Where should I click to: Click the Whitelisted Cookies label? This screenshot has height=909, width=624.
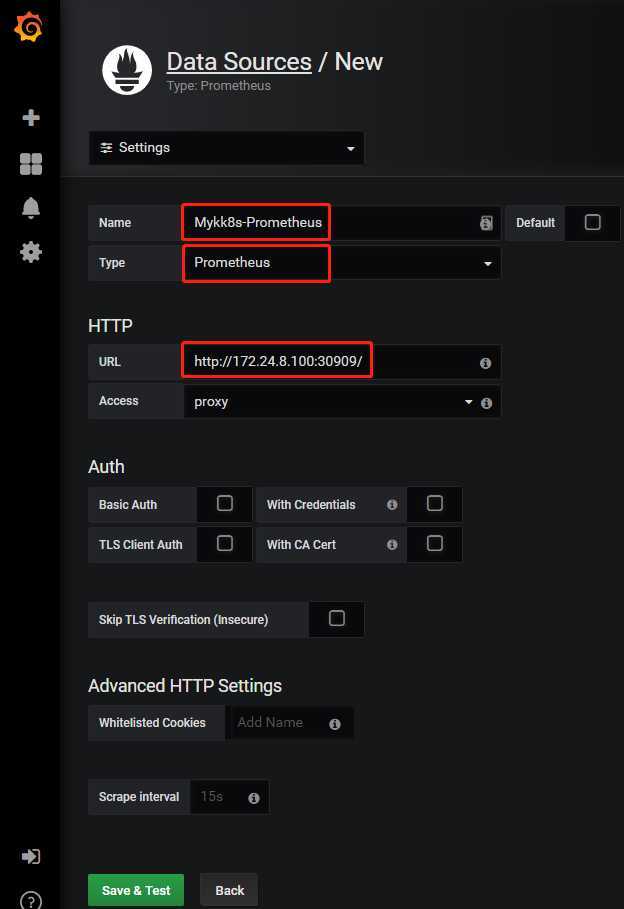tap(152, 723)
